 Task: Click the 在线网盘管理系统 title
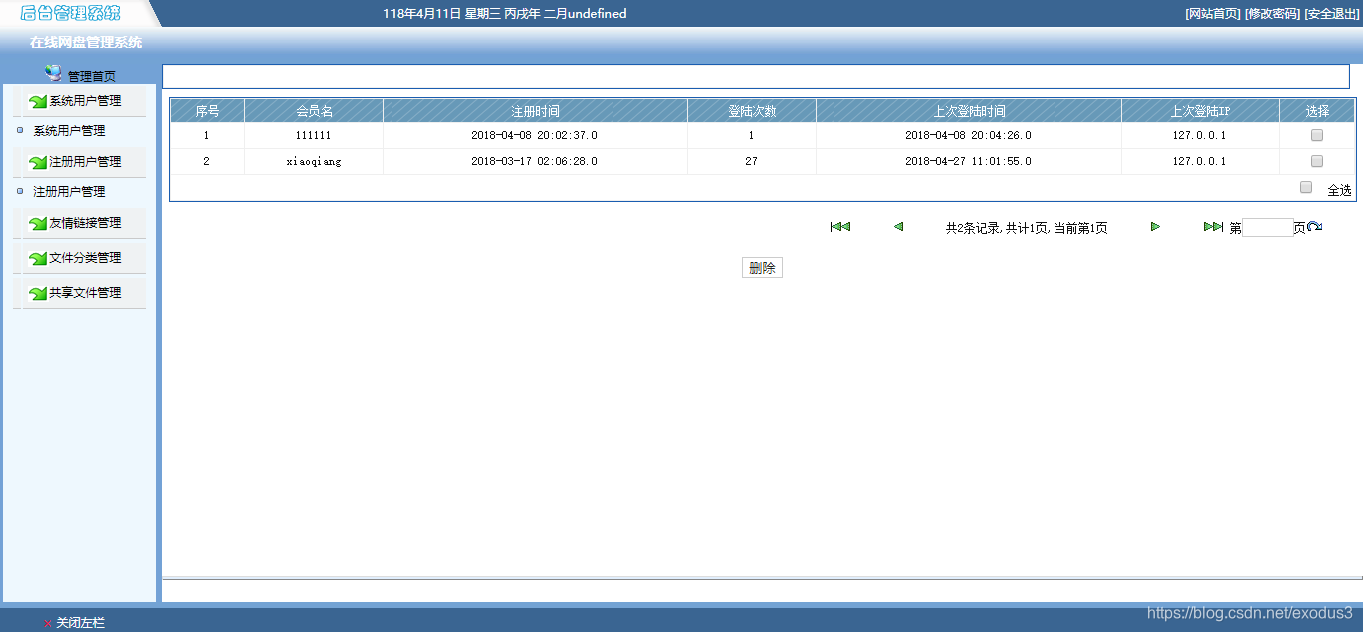(x=86, y=43)
